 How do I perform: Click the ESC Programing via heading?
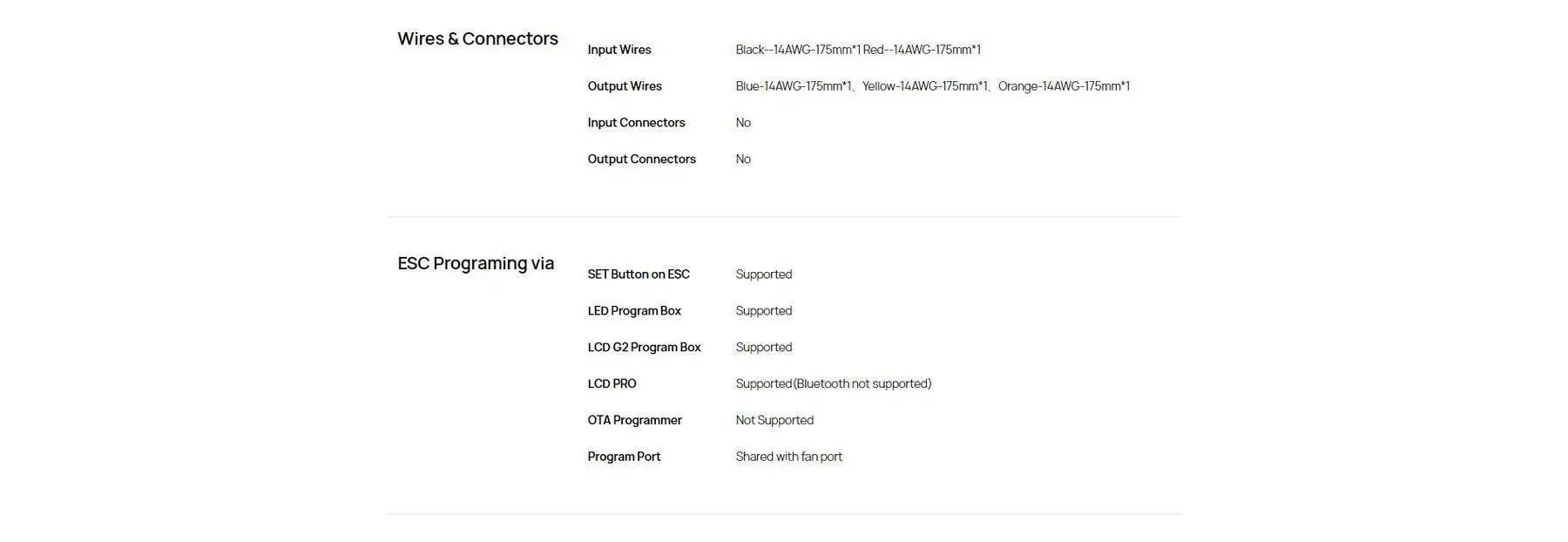pyautogui.click(x=476, y=263)
